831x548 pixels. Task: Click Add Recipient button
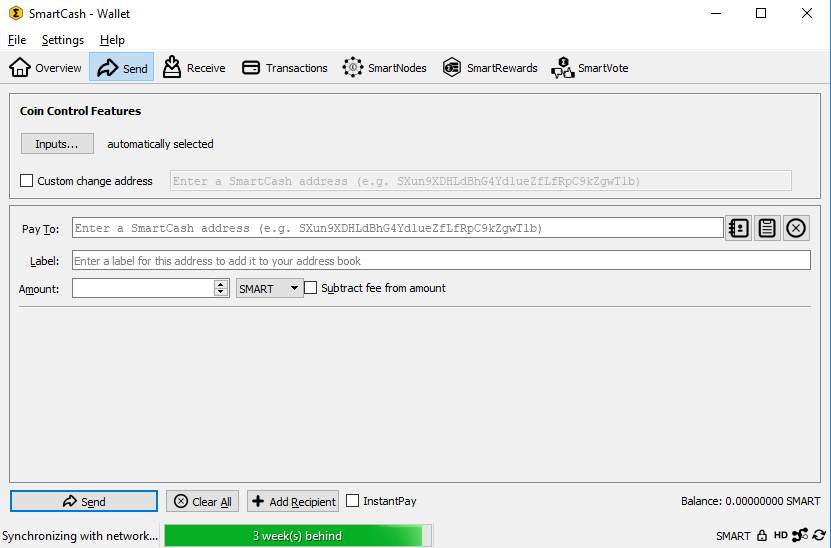tap(293, 501)
